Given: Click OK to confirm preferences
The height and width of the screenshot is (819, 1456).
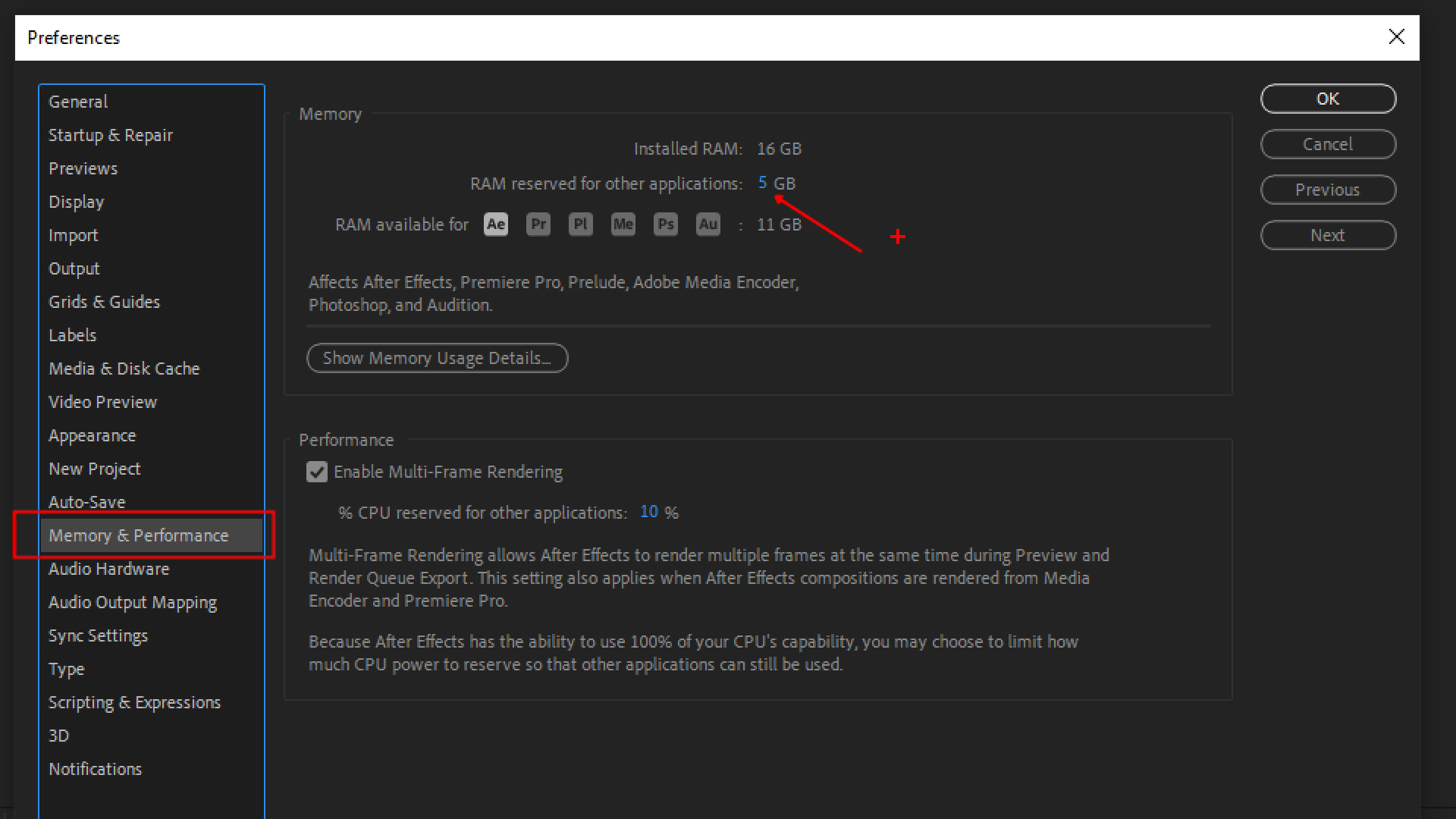Looking at the screenshot, I should (1327, 98).
